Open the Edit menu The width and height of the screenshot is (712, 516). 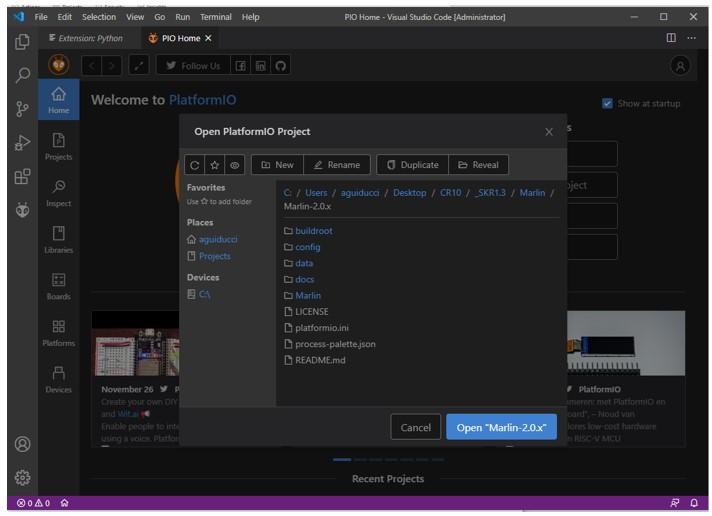point(64,17)
